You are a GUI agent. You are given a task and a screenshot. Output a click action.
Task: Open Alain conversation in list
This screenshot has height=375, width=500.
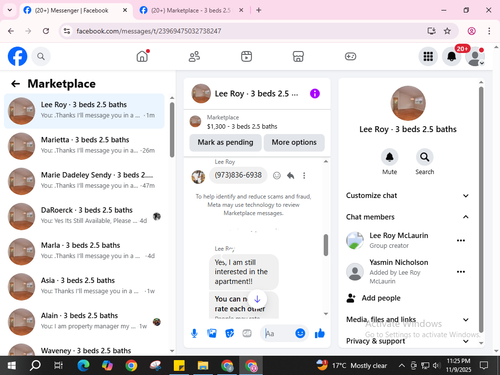84,322
